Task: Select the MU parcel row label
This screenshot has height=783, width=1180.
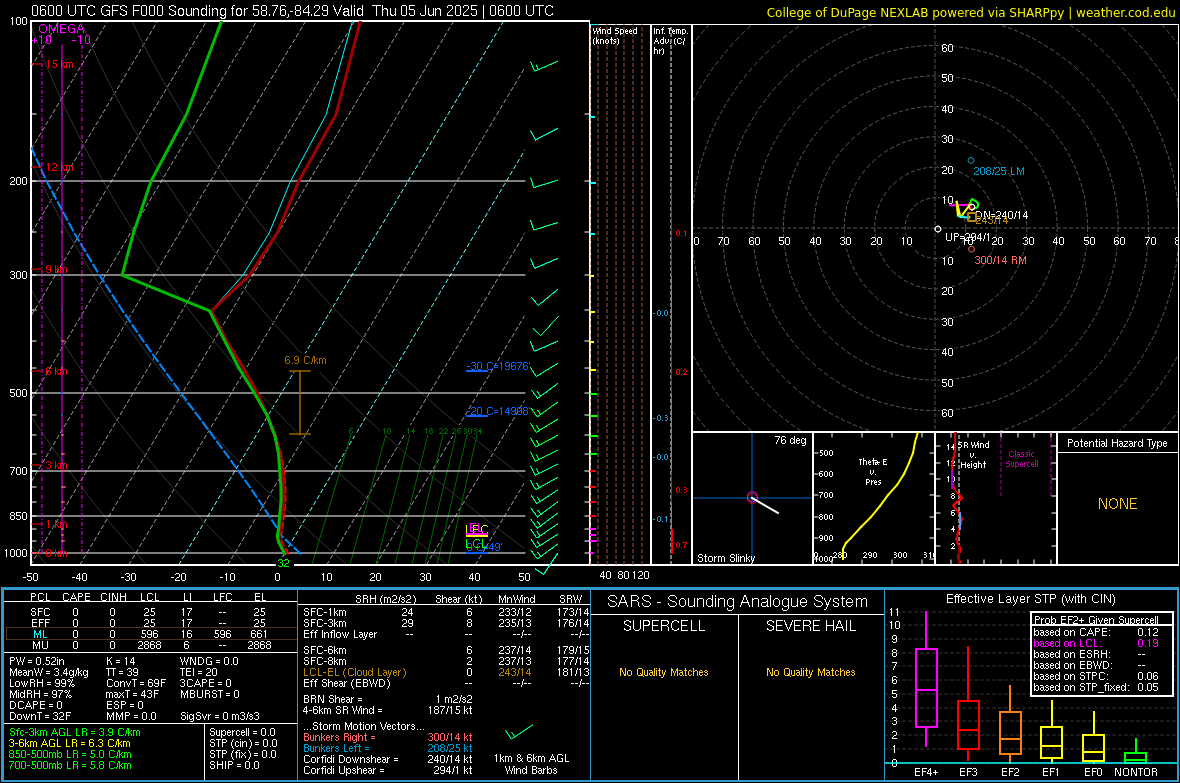Action: click(x=40, y=645)
